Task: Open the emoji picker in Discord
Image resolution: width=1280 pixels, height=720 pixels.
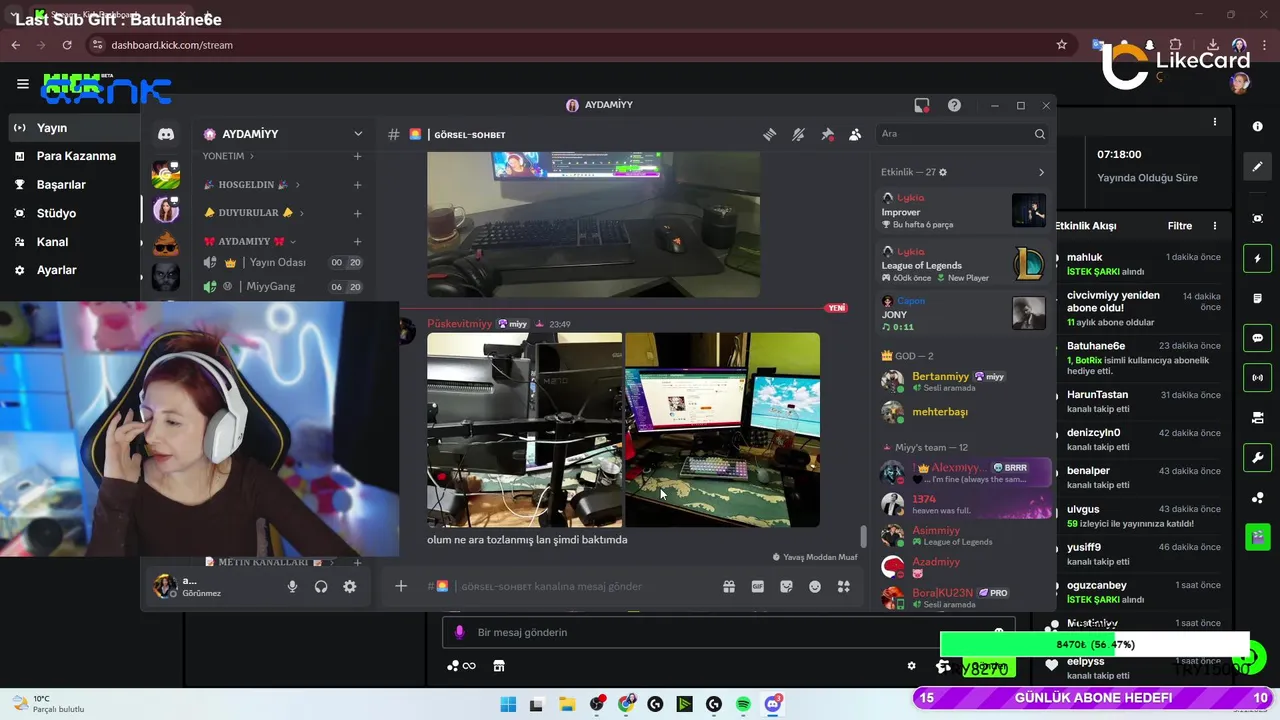Action: (815, 586)
